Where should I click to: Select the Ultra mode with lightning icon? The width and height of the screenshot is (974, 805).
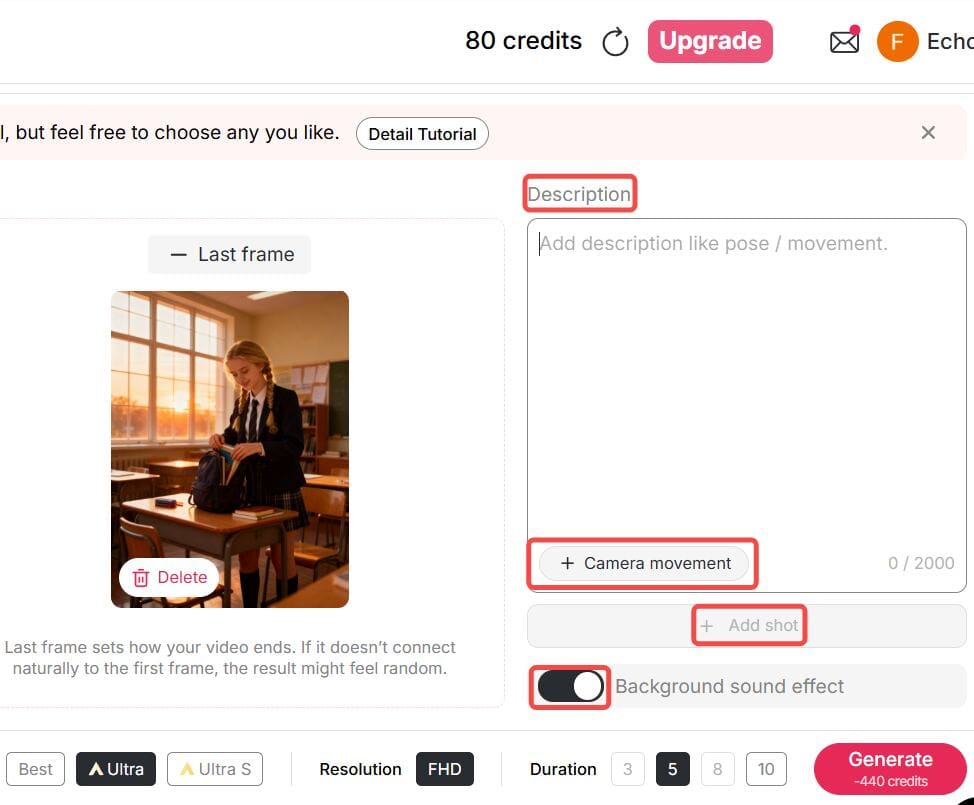click(115, 769)
